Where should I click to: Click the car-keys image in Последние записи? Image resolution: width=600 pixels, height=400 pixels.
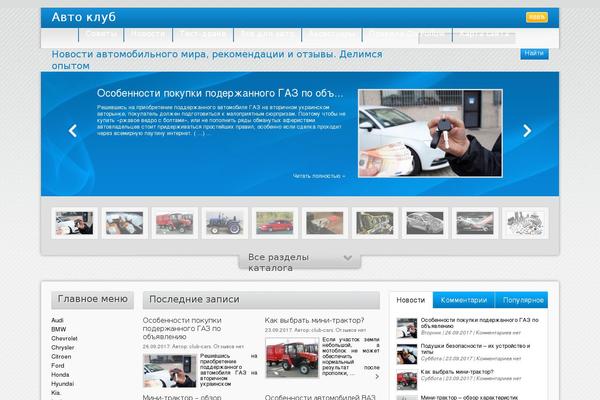click(x=170, y=371)
